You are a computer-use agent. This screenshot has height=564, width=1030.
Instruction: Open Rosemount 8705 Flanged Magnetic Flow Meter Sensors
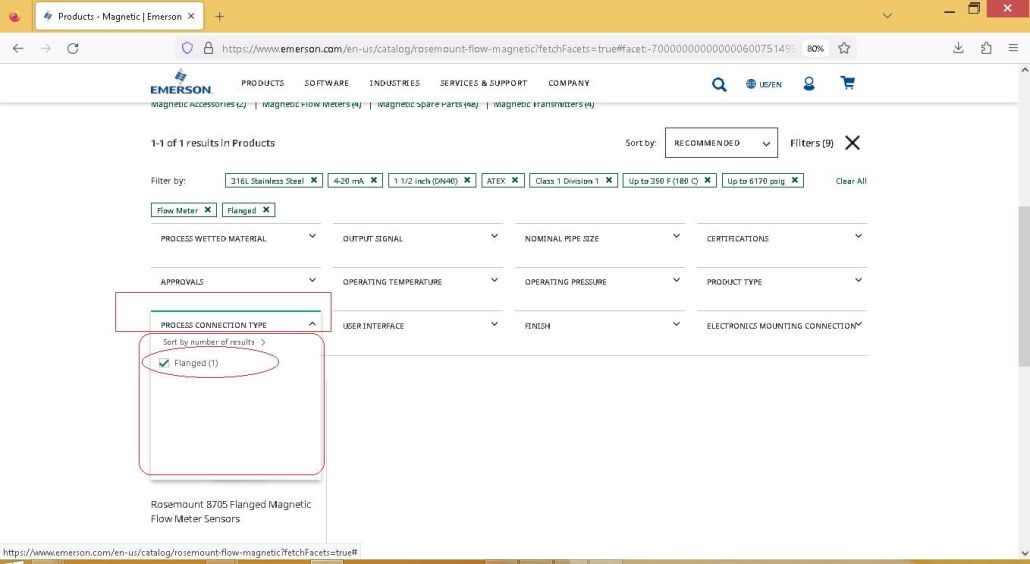click(231, 511)
